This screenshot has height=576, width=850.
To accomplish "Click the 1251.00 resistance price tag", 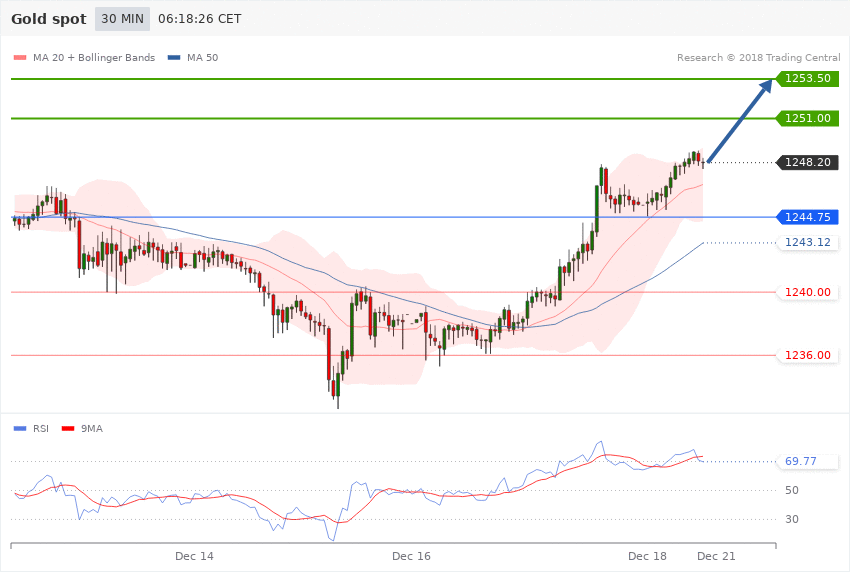I will (x=808, y=118).
